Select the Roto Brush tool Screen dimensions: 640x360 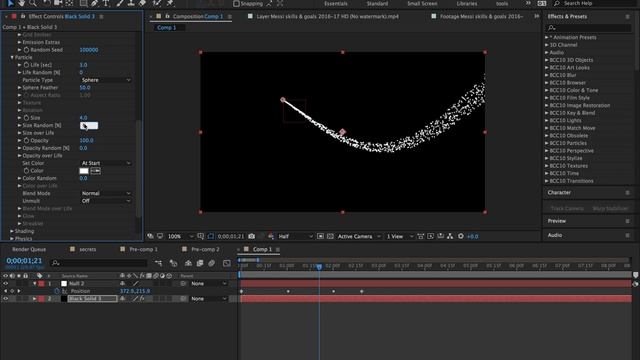[x=157, y=3]
